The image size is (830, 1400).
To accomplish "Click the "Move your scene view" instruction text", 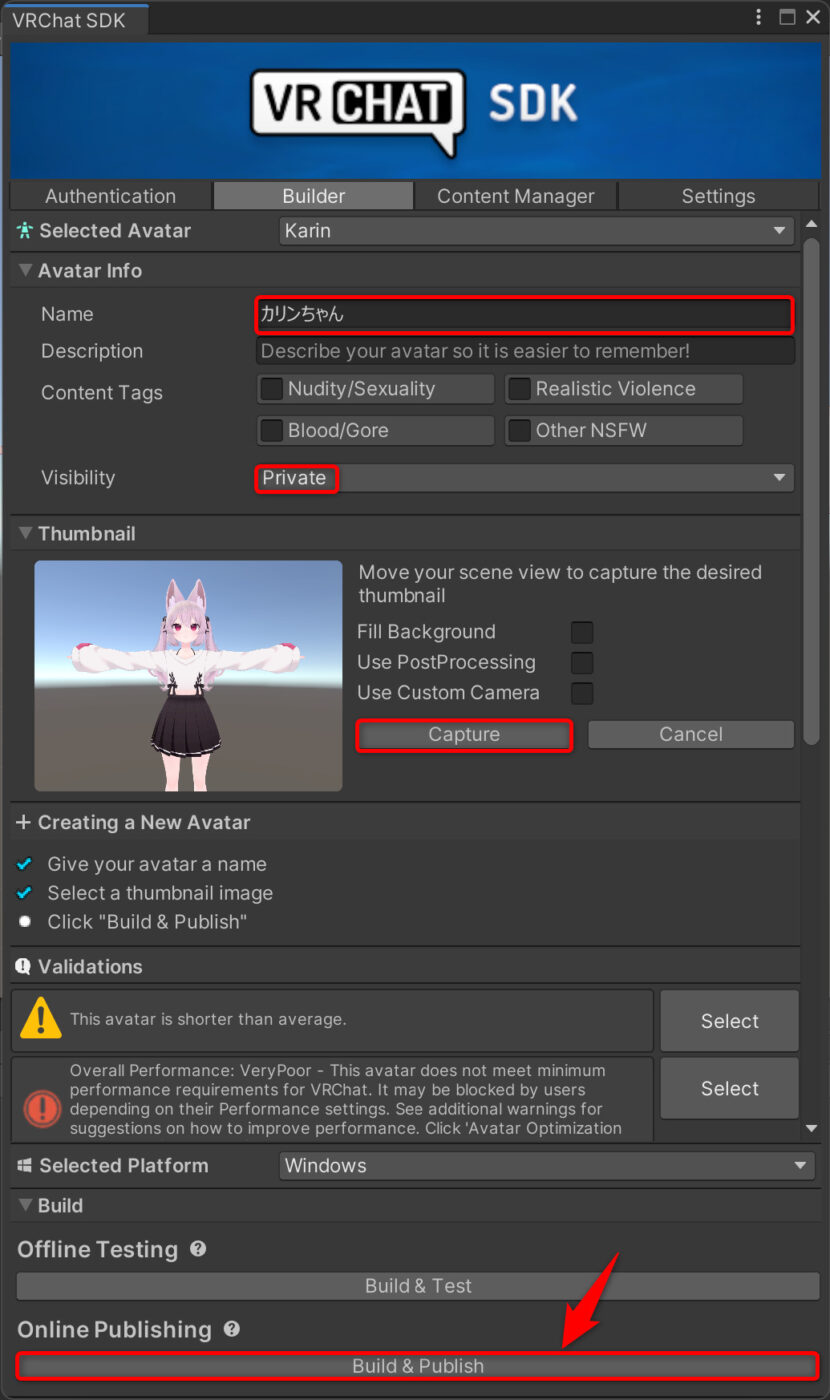I will [560, 584].
